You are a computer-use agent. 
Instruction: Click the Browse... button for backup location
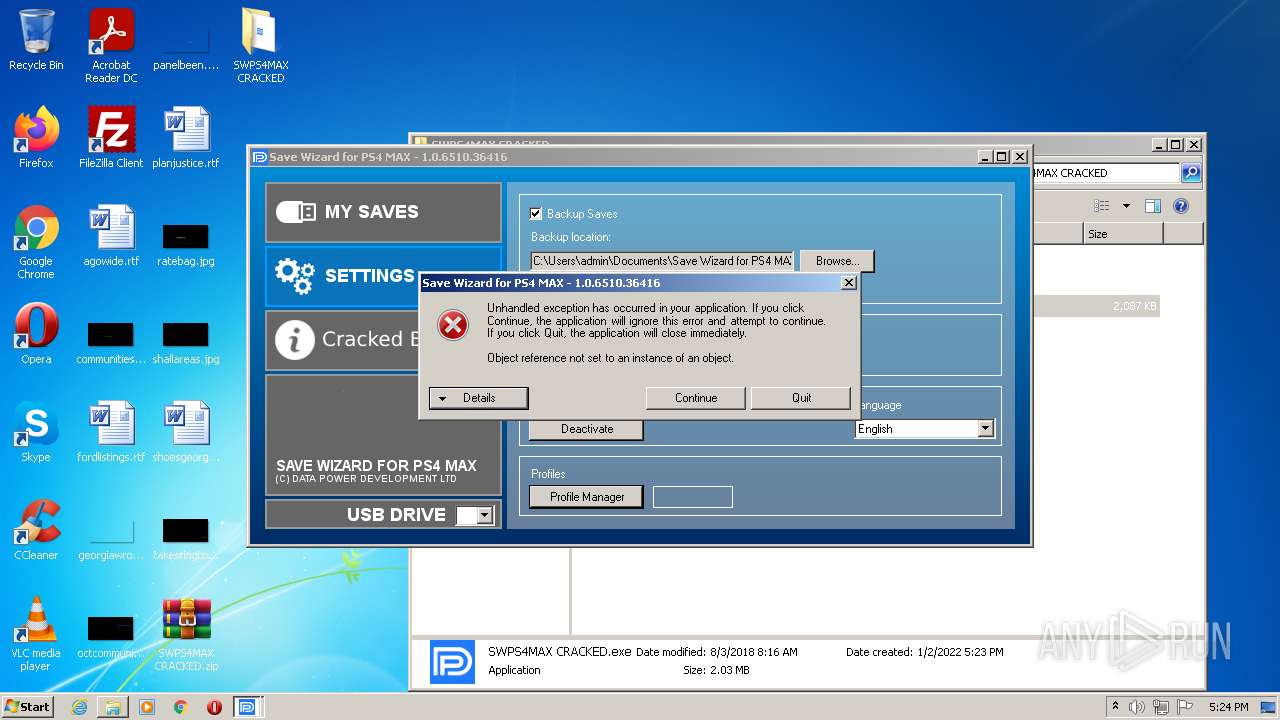pos(837,261)
